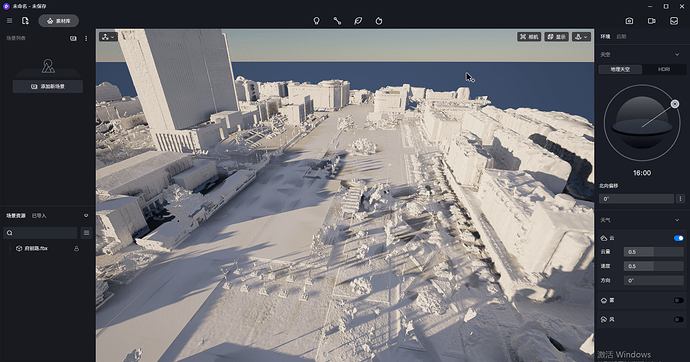Switch to the 已导入 imported tab
This screenshot has height=362, width=690.
pyautogui.click(x=39, y=216)
